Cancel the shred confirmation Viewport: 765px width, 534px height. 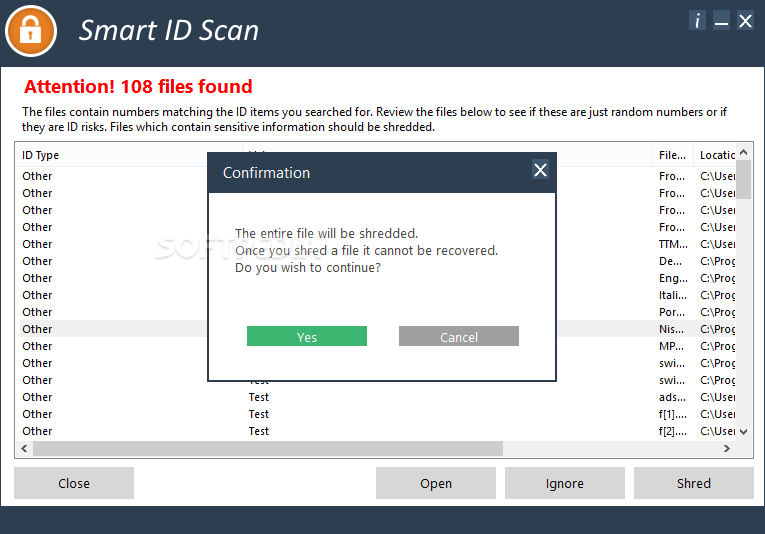459,336
